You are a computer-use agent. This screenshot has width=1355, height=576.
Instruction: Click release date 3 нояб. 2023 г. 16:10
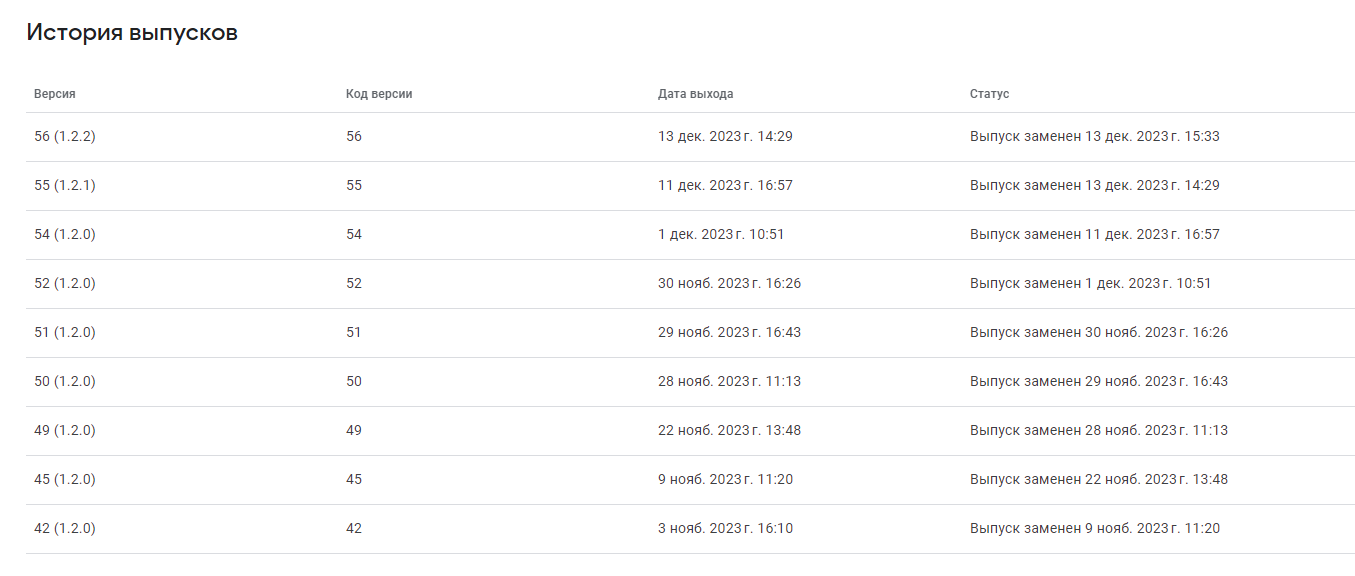725,529
